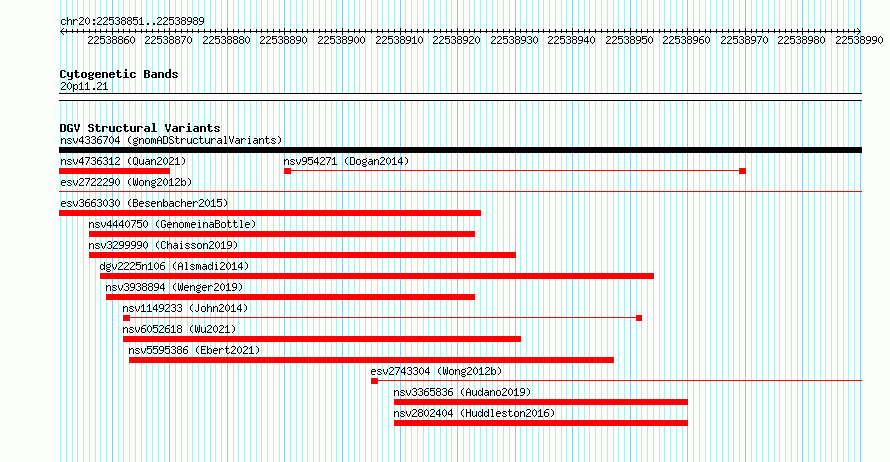Open nsv3938894 (Wenger2019) label
Image resolution: width=890 pixels, height=462 pixels.
174,287
